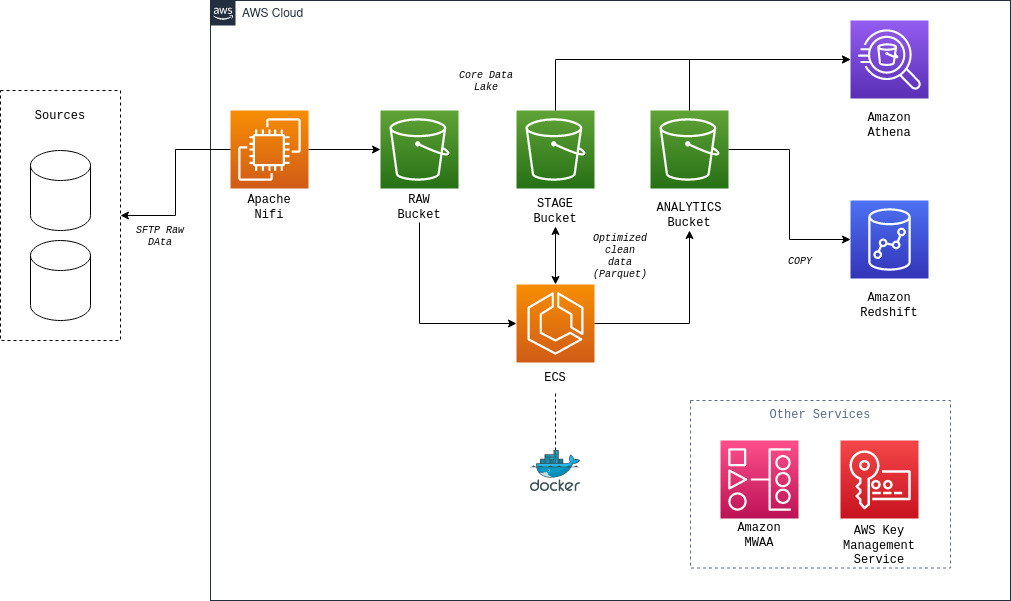Click the 'Core Data Lake' annotation
The height and width of the screenshot is (601, 1011).
[x=486, y=81]
